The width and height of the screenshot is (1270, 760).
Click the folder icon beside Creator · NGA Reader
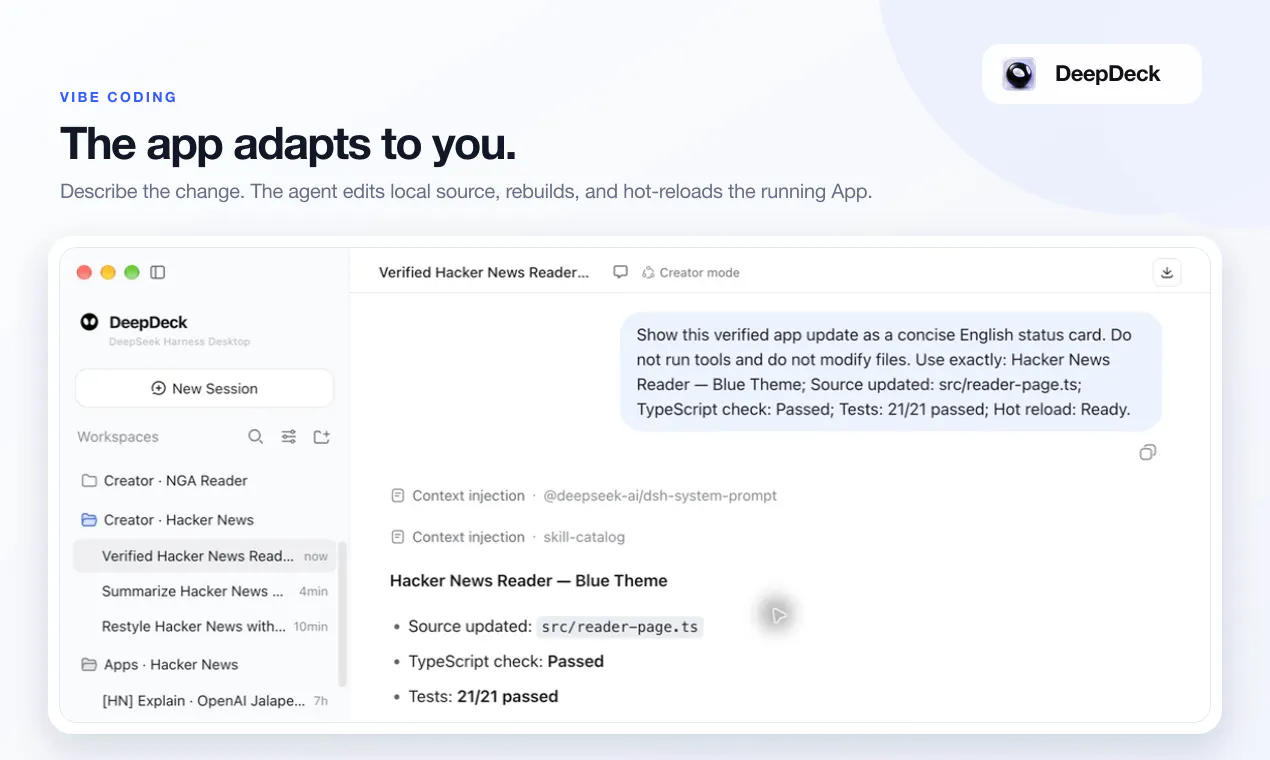click(x=89, y=481)
